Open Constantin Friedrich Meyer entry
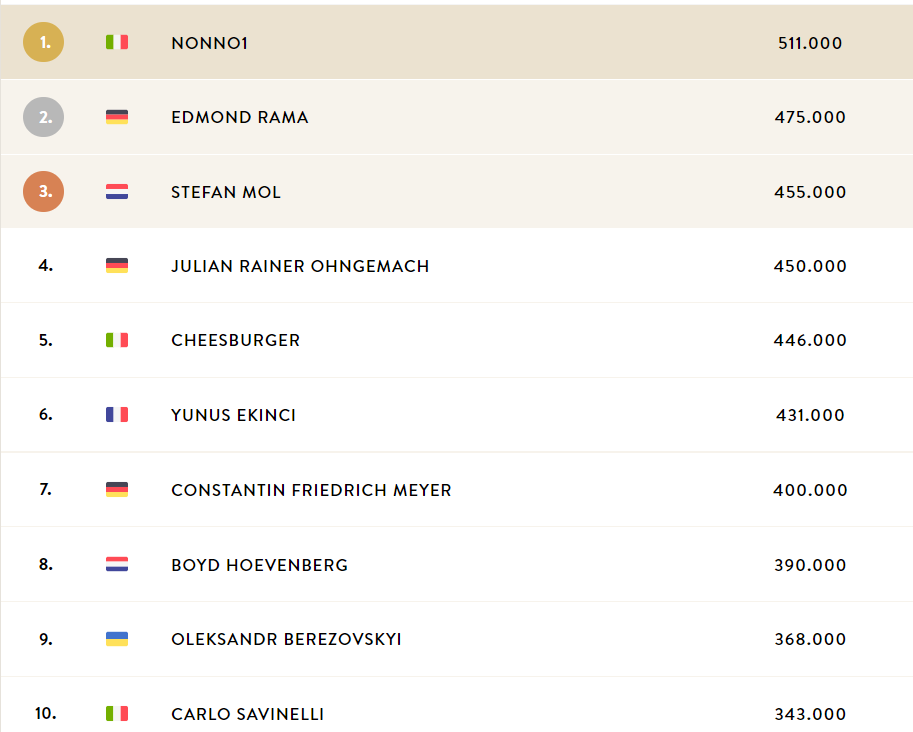The height and width of the screenshot is (732, 913). [312, 490]
